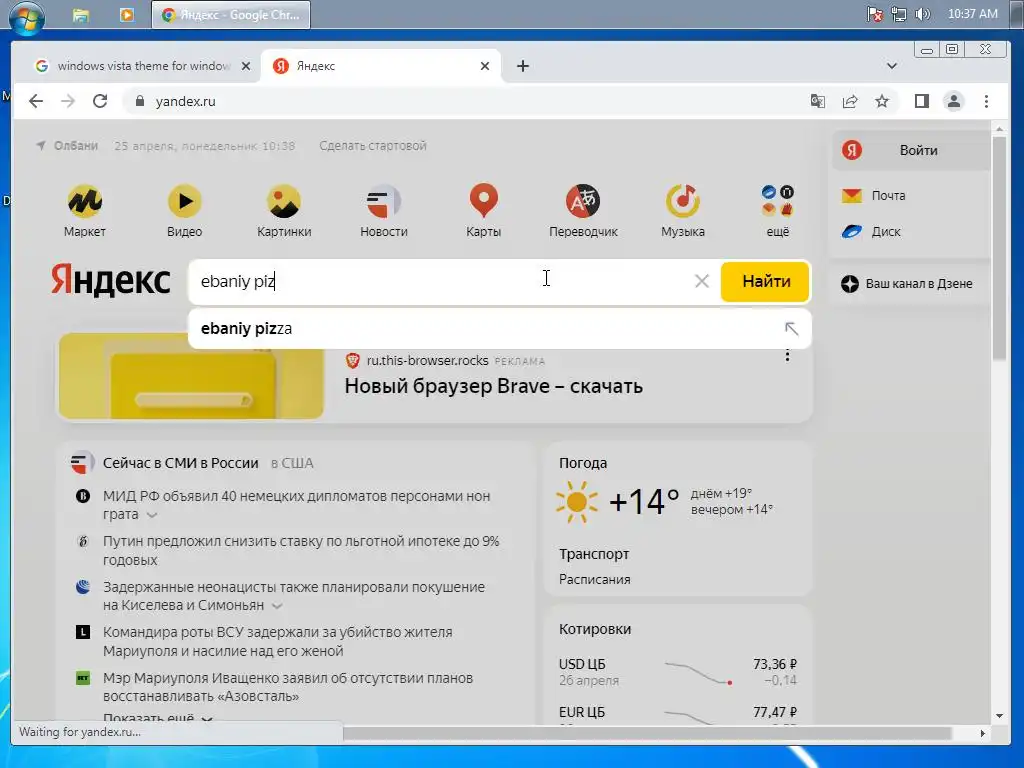The height and width of the screenshot is (768, 1024).
Task: Toggle Chrome side panel
Action: [921, 101]
